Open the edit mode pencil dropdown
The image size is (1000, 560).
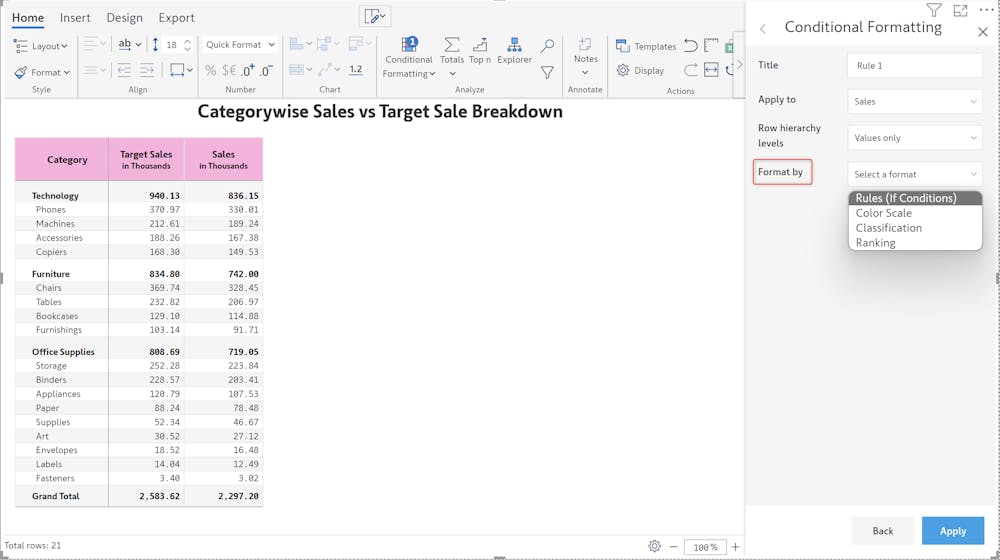[375, 17]
